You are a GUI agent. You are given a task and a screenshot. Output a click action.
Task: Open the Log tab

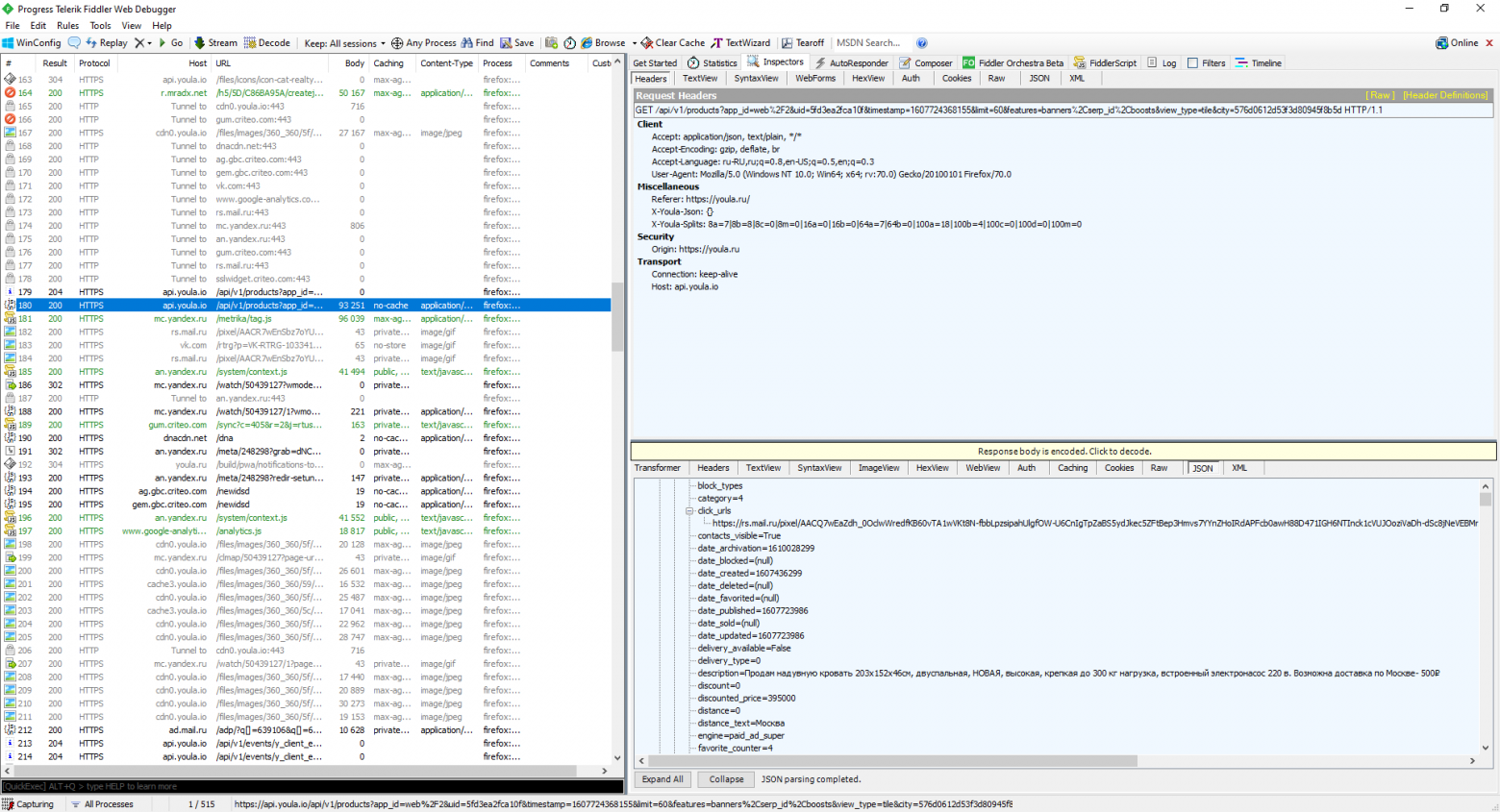point(1162,63)
